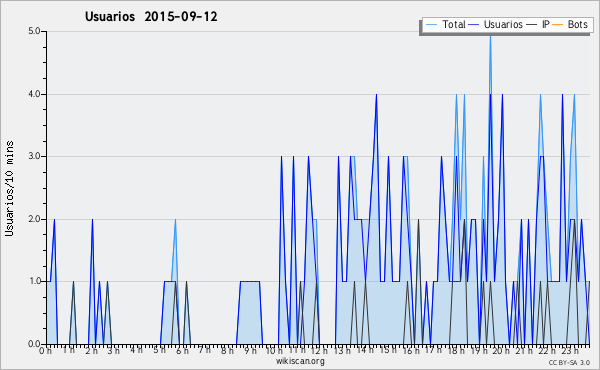
Task: Click the light blue Total legend line
Action: pyautogui.click(x=431, y=25)
